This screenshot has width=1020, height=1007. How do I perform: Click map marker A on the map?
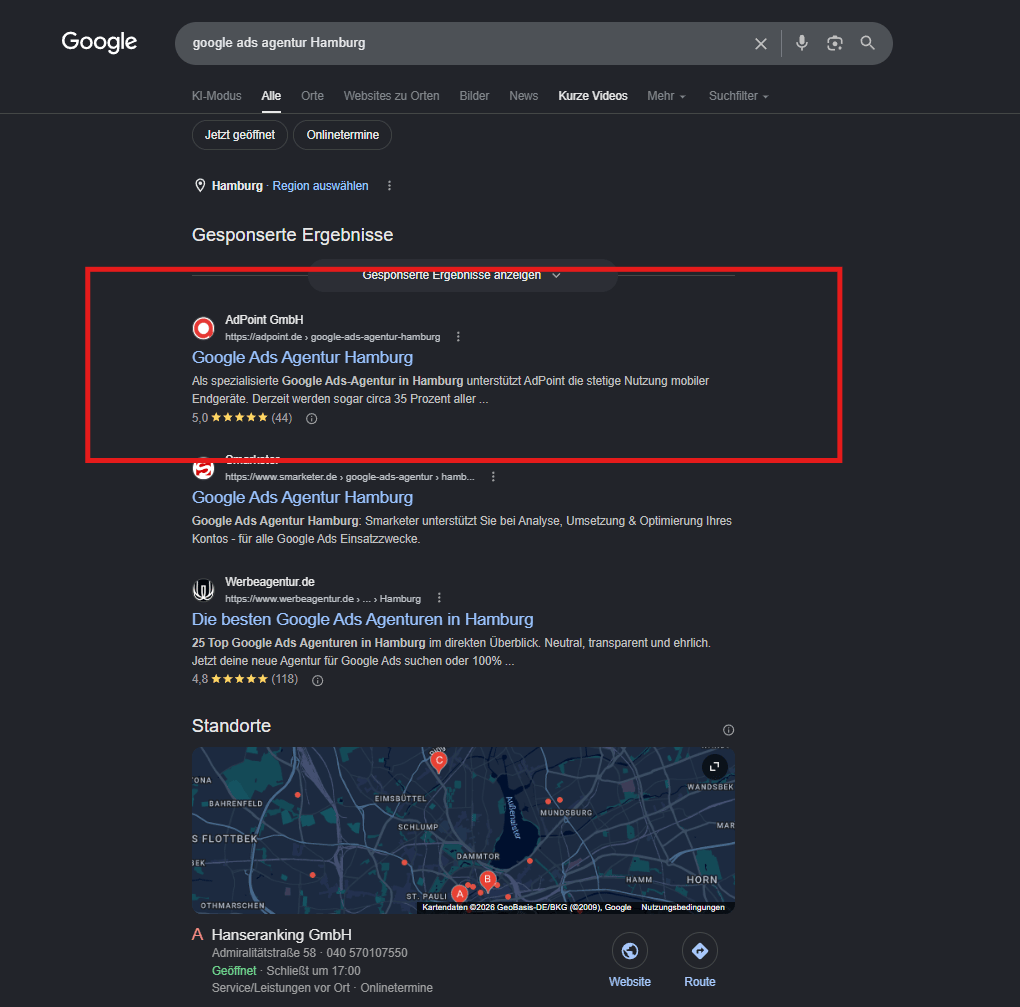tap(460, 894)
